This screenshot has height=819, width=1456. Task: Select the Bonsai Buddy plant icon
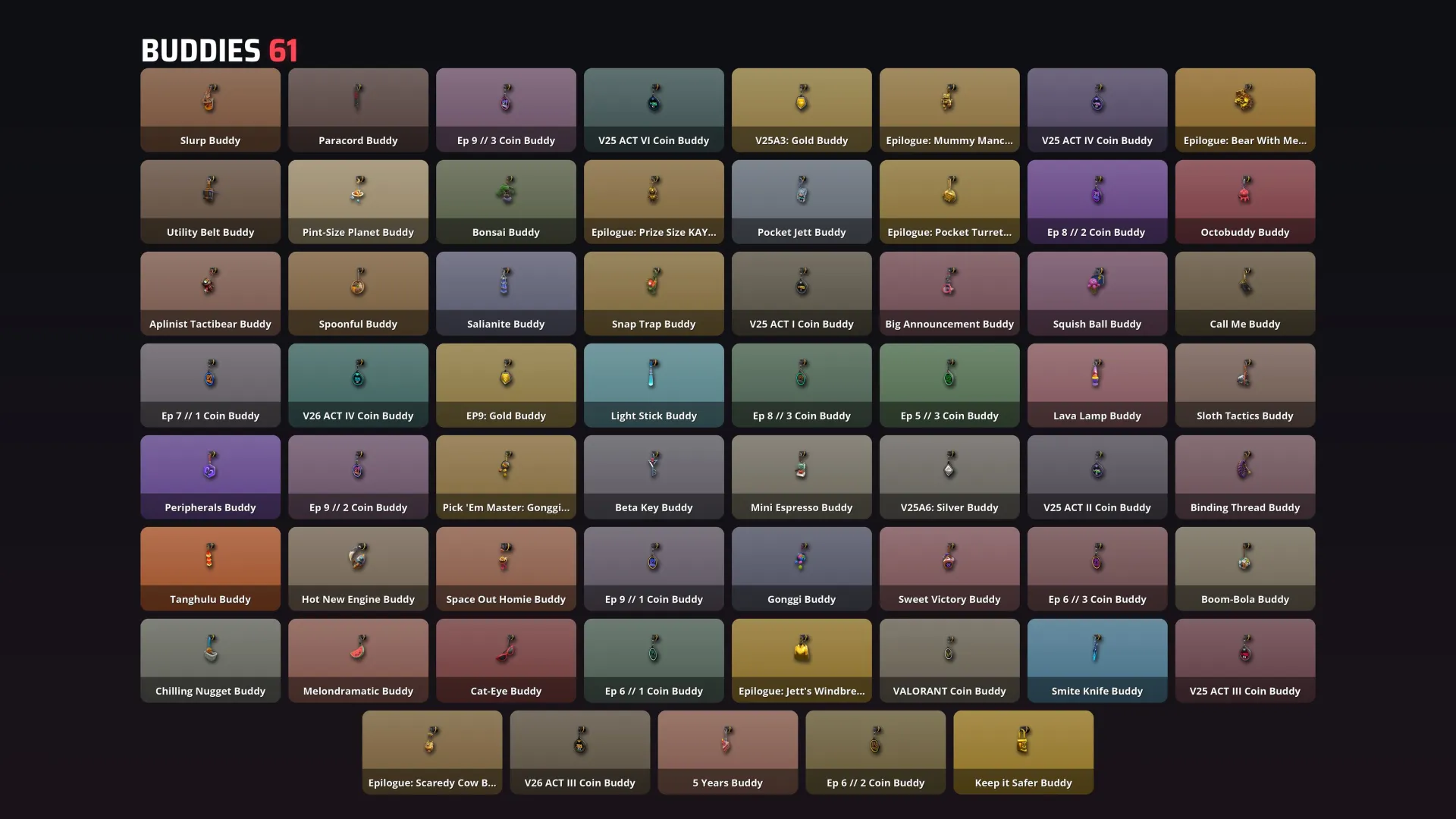pos(506,190)
